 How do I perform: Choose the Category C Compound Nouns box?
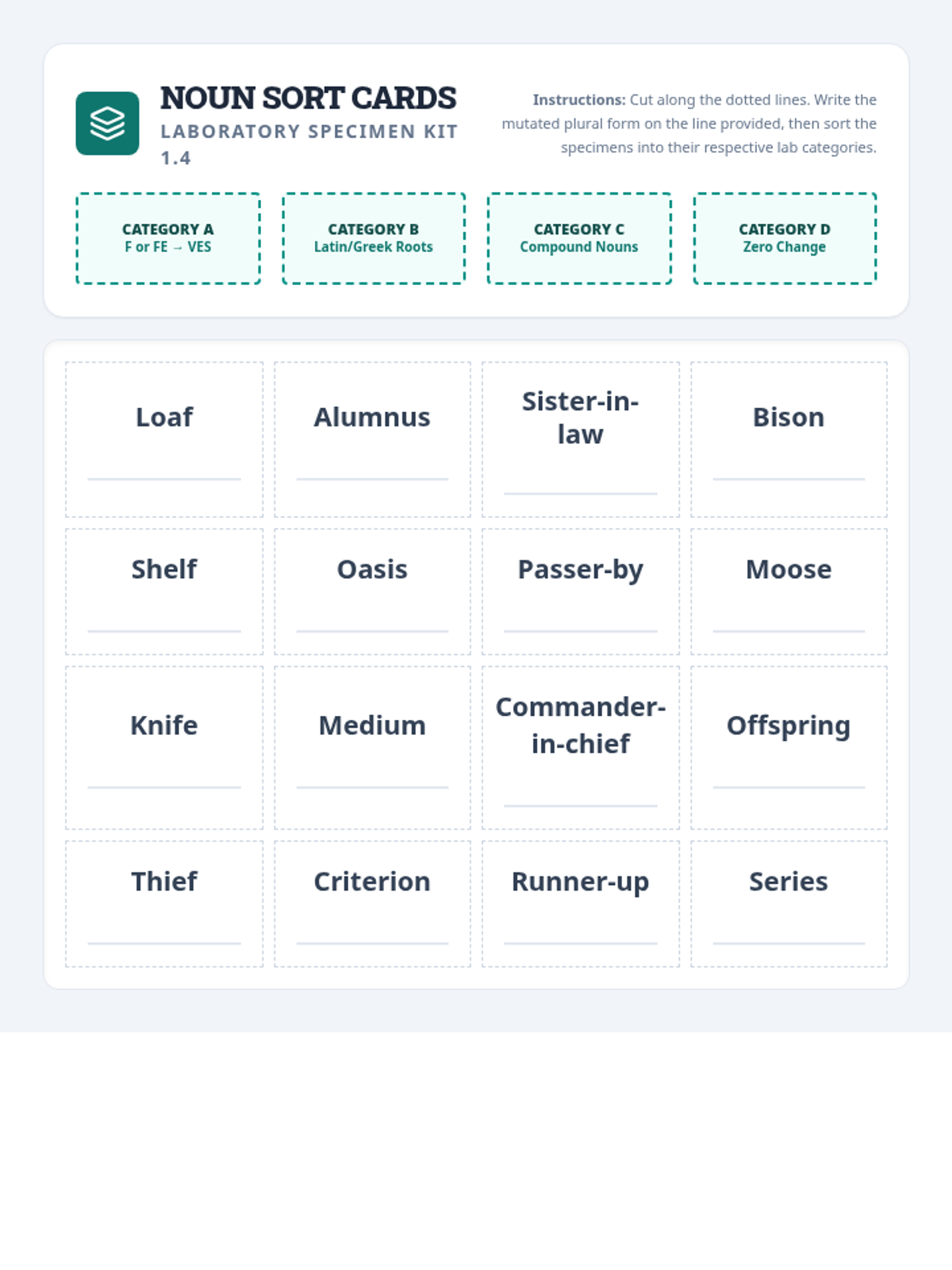tap(579, 238)
